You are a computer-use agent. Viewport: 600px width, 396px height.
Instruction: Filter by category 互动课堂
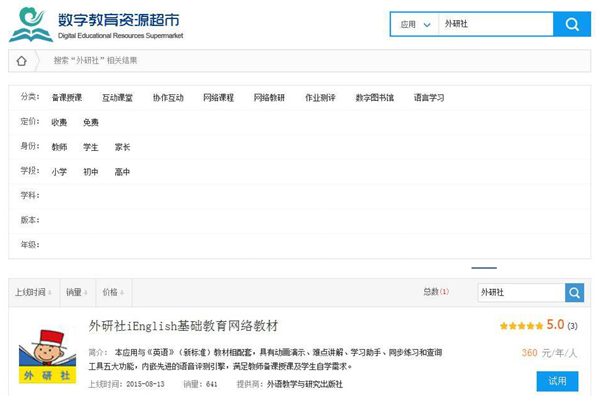(117, 98)
